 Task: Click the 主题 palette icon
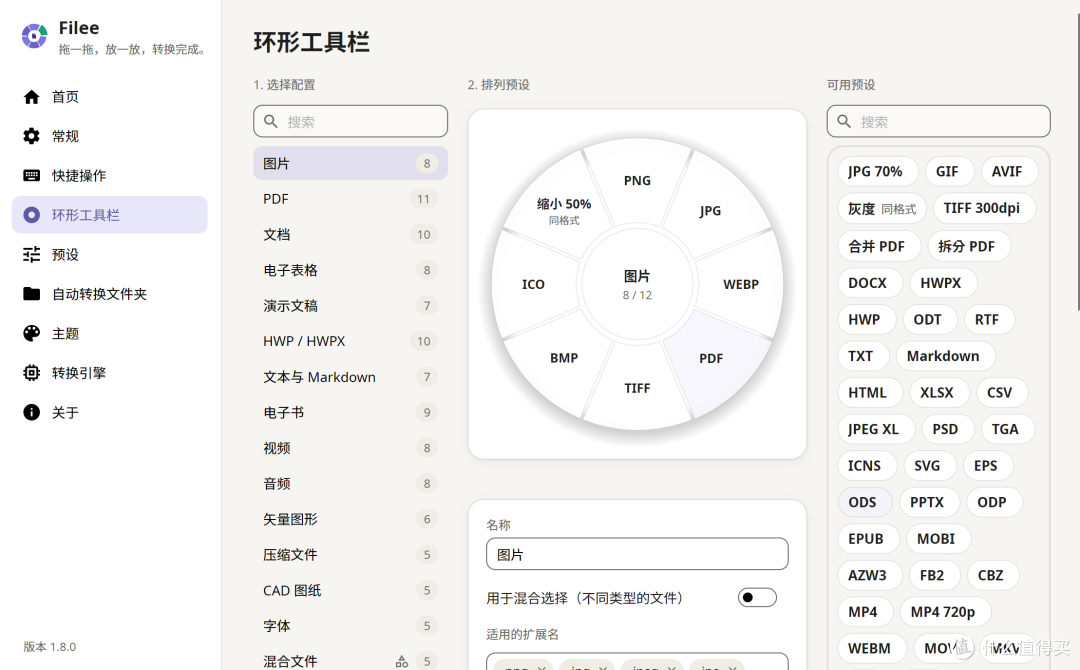tap(31, 333)
